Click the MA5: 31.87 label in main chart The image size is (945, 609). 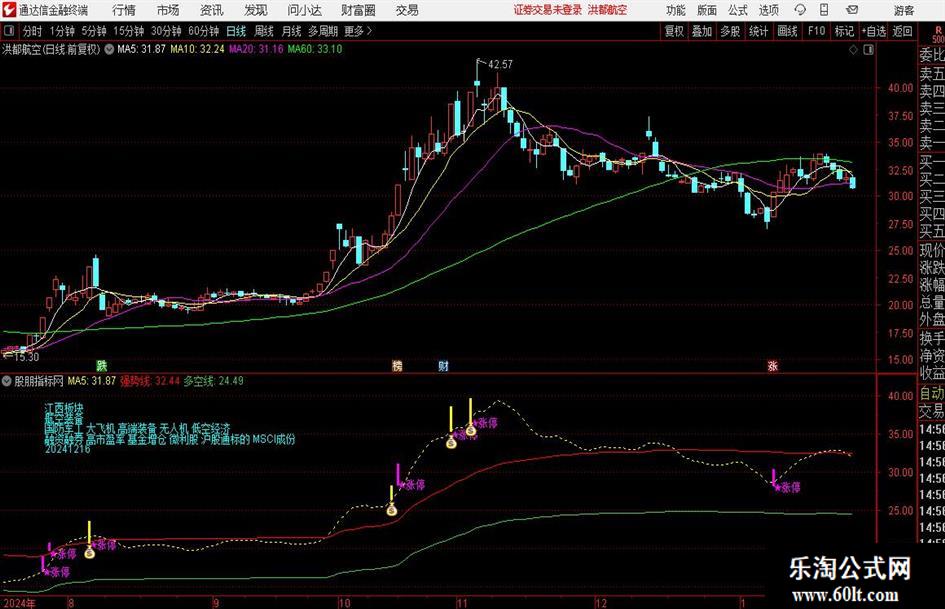click(141, 49)
